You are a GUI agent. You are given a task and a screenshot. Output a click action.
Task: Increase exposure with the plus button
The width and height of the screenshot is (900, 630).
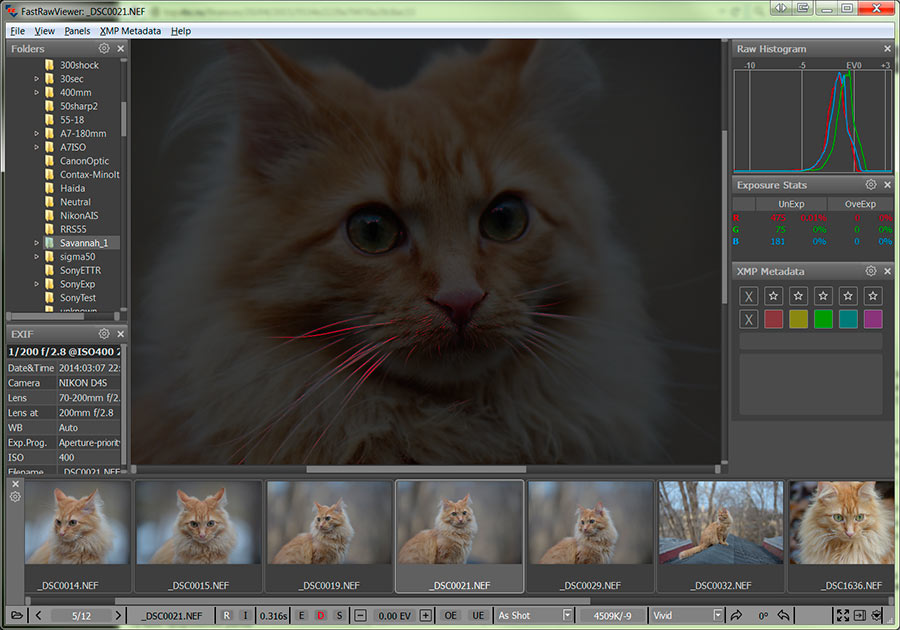coord(425,615)
